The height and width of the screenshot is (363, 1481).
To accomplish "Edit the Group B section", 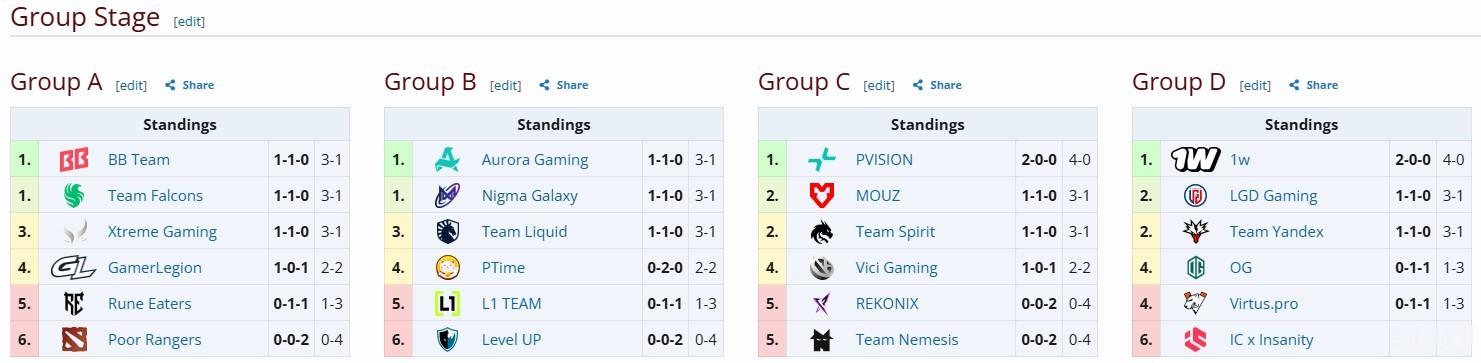I will point(506,85).
